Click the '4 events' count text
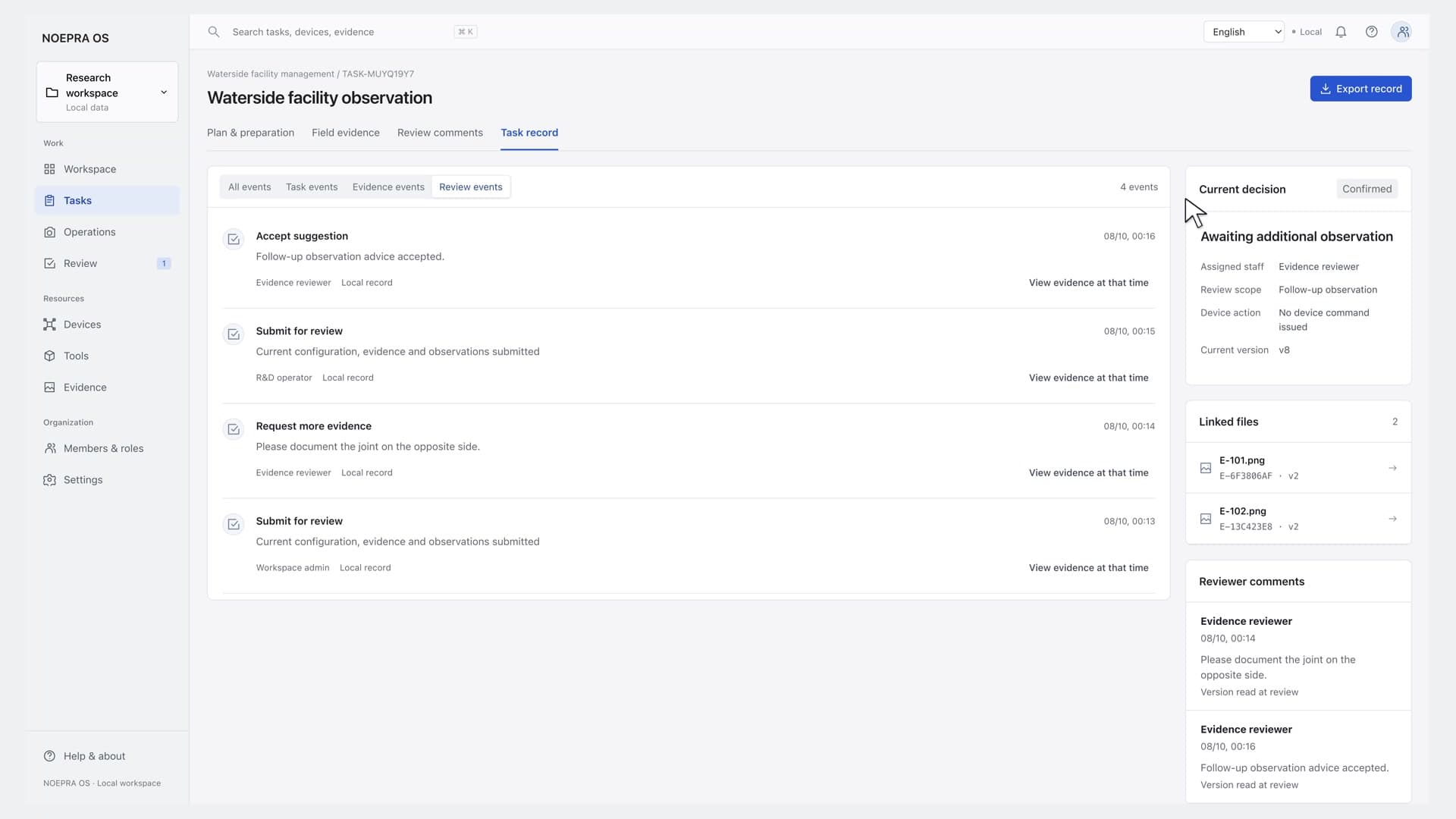 (1139, 187)
